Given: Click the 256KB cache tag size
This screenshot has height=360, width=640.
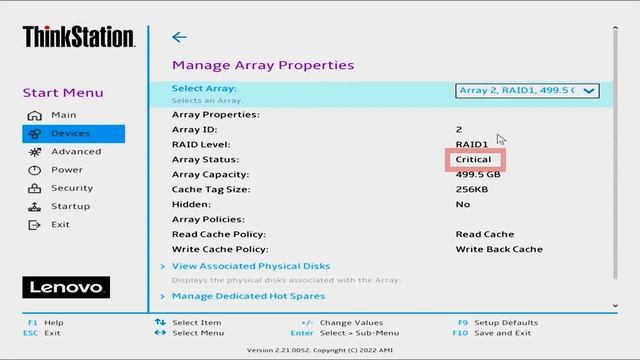Looking at the screenshot, I should click(x=472, y=189).
